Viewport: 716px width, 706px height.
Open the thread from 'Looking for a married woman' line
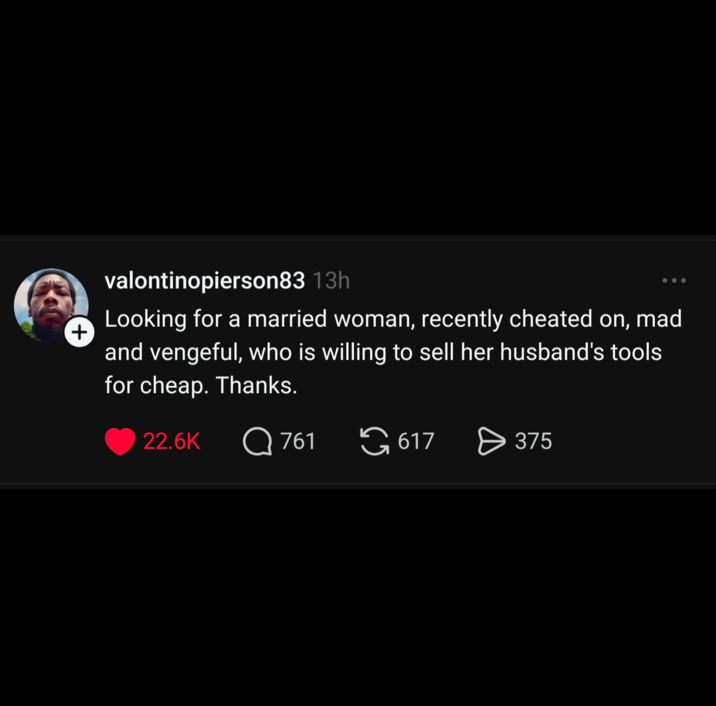[x=393, y=319]
